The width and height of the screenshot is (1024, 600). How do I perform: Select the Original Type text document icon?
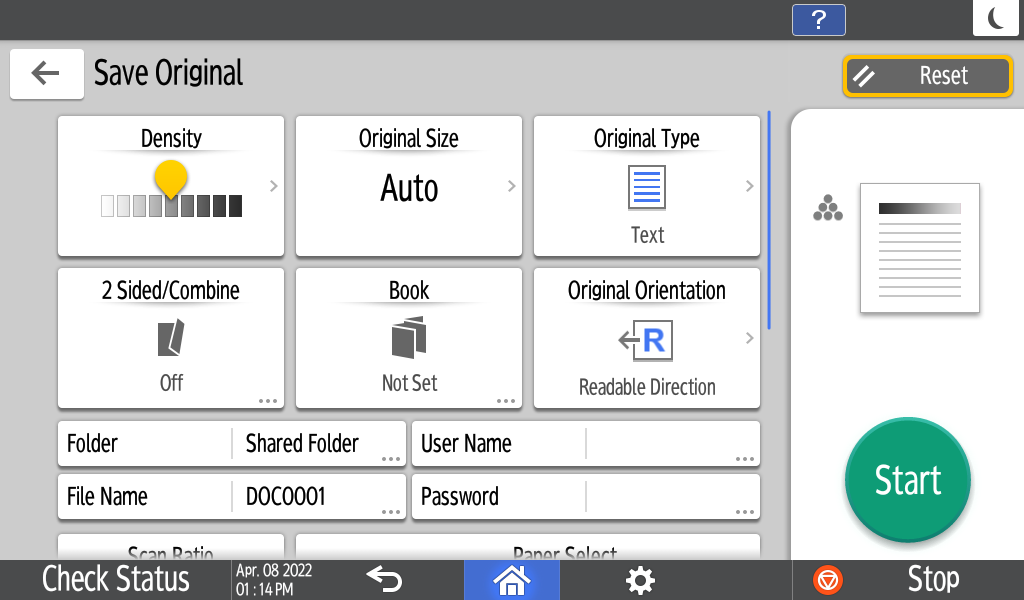[646, 188]
